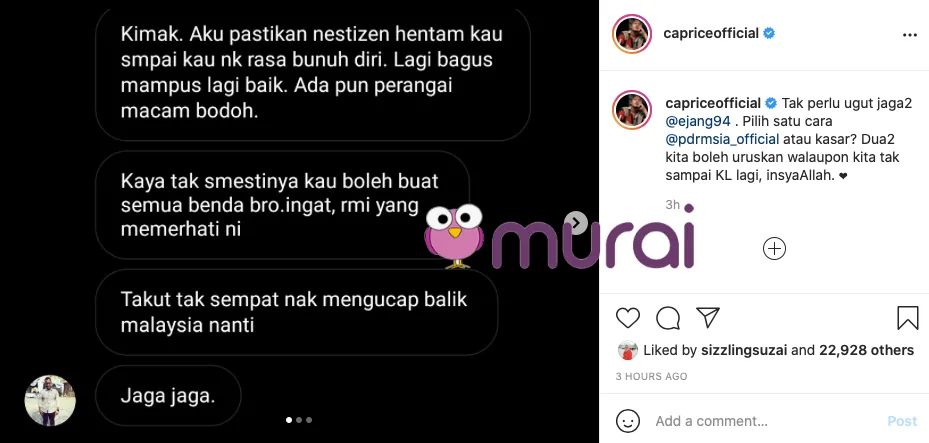929x443 pixels.
Task: Open emoji picker smiley icon
Action: click(x=628, y=421)
